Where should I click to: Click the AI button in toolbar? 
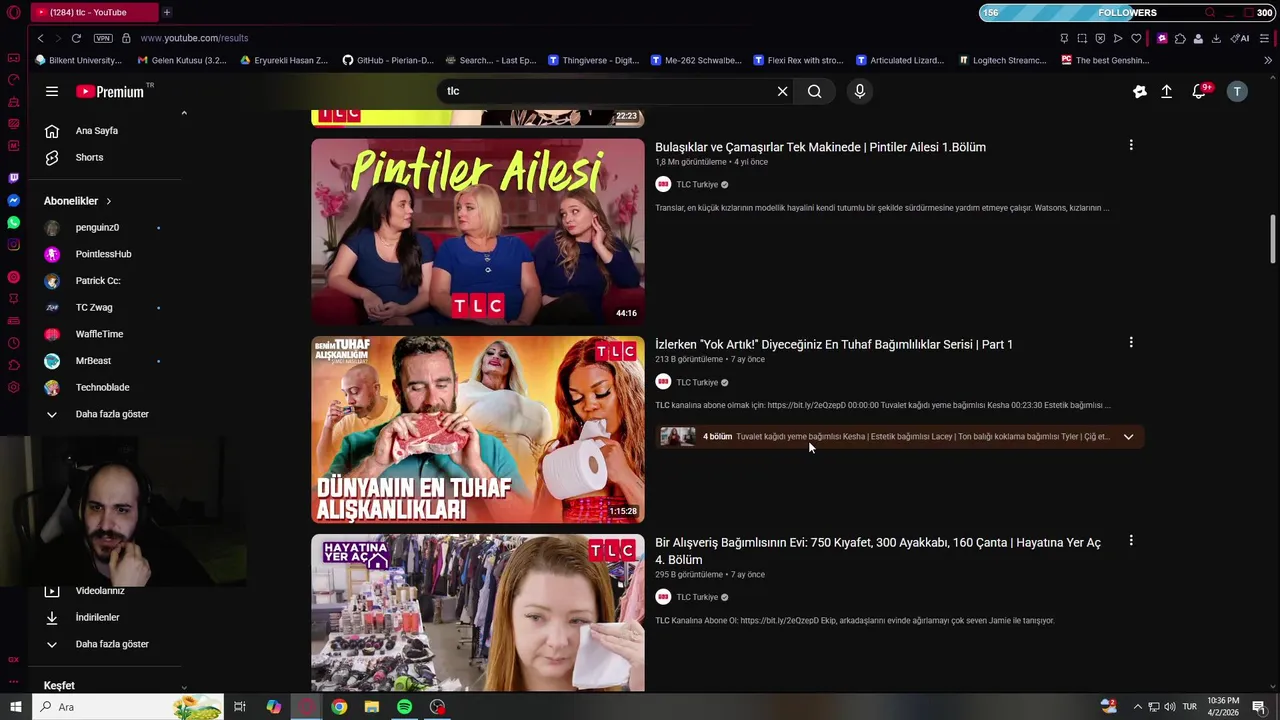coord(1240,38)
